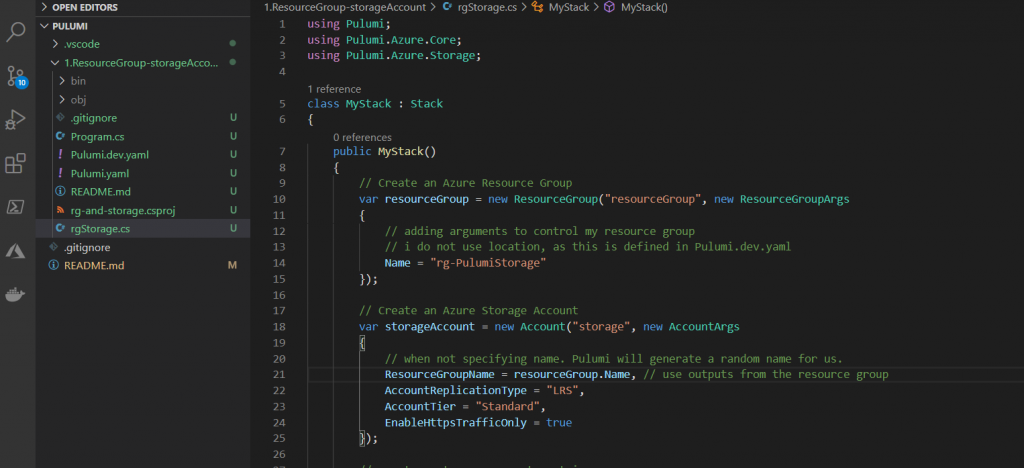This screenshot has width=1024, height=468.
Task: Open the Search view in activity bar
Action: coord(16,31)
